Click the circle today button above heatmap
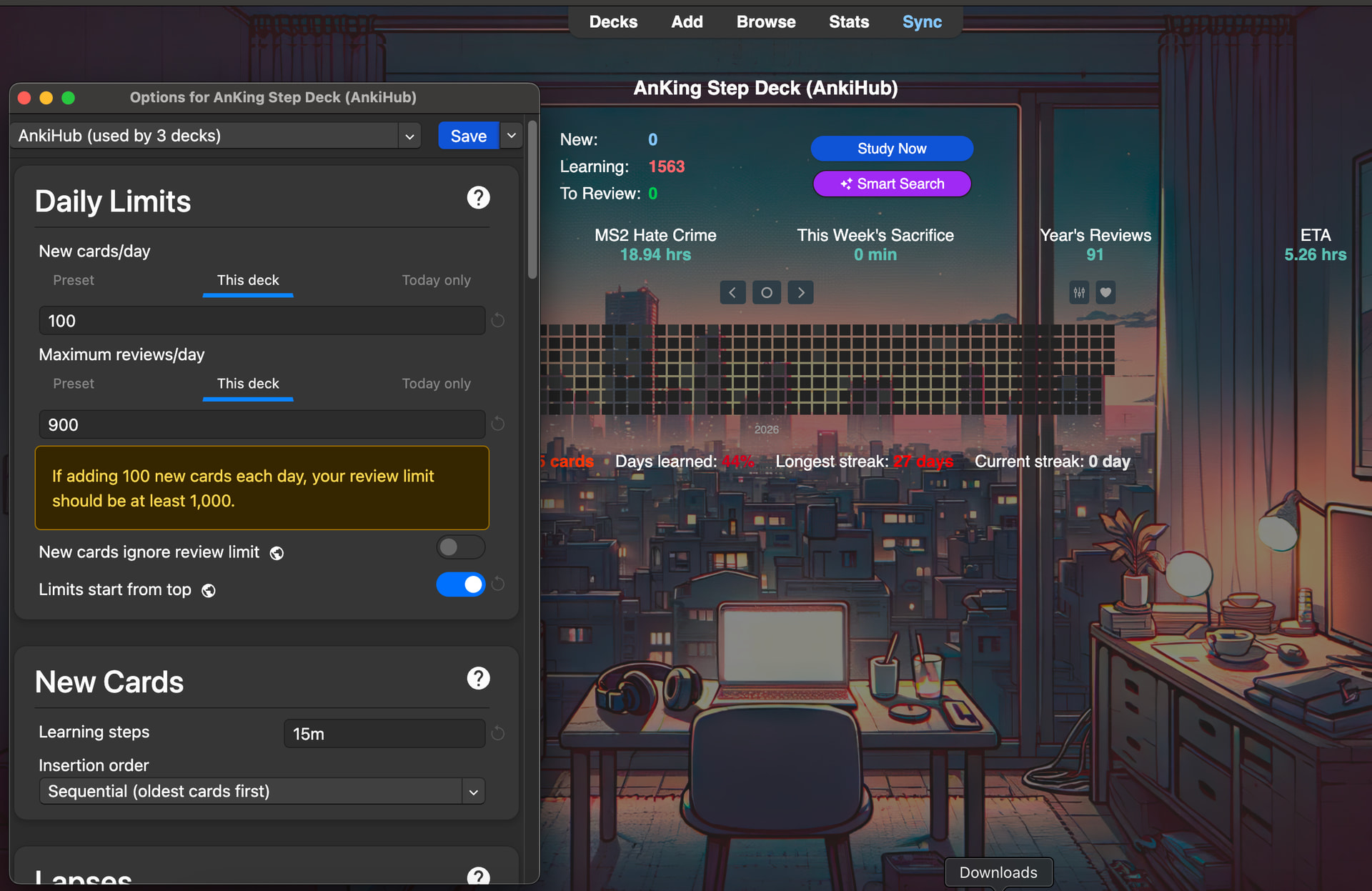The height and width of the screenshot is (891, 1372). tap(766, 292)
